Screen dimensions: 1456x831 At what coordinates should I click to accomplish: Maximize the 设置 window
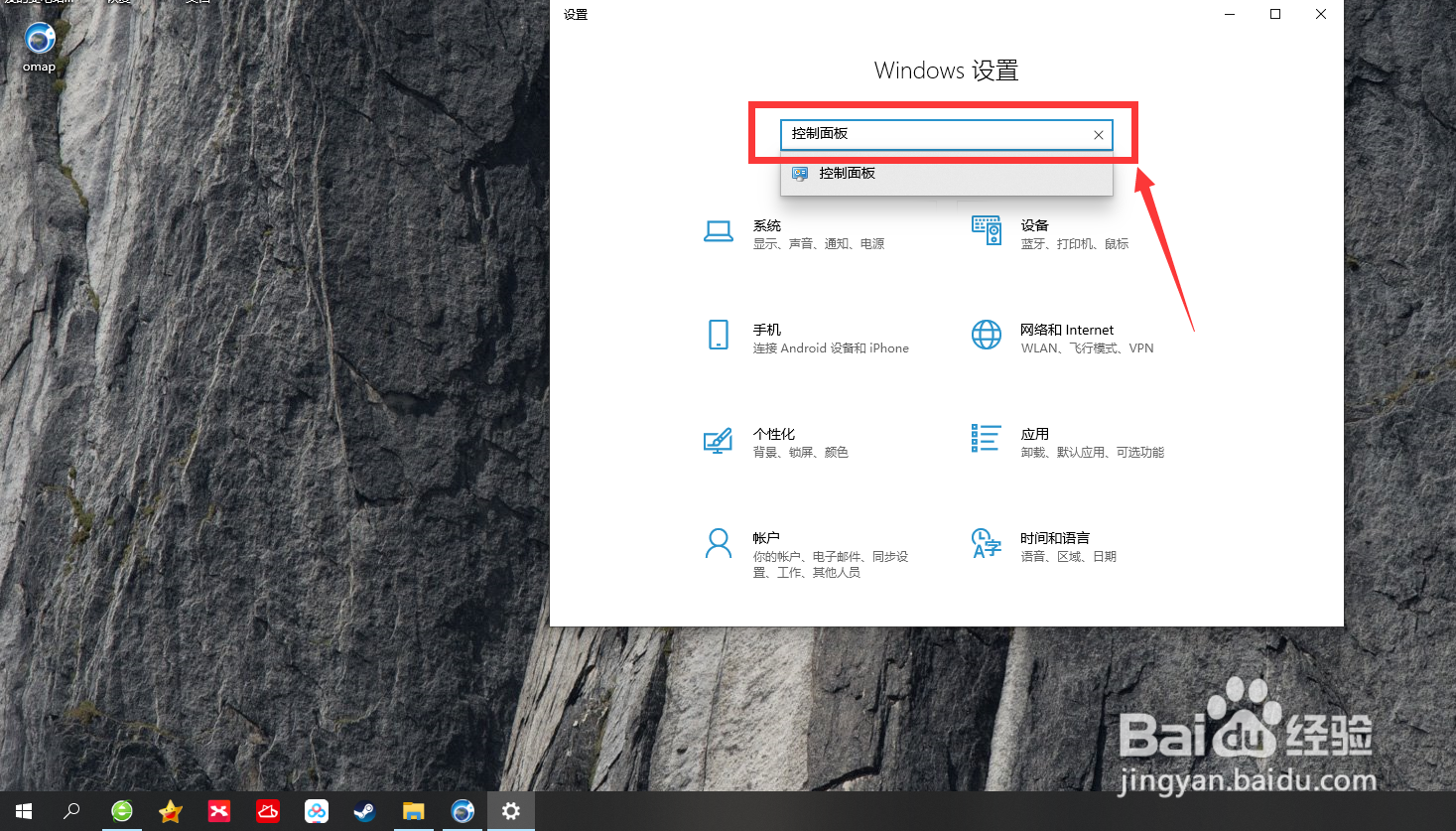(1275, 14)
